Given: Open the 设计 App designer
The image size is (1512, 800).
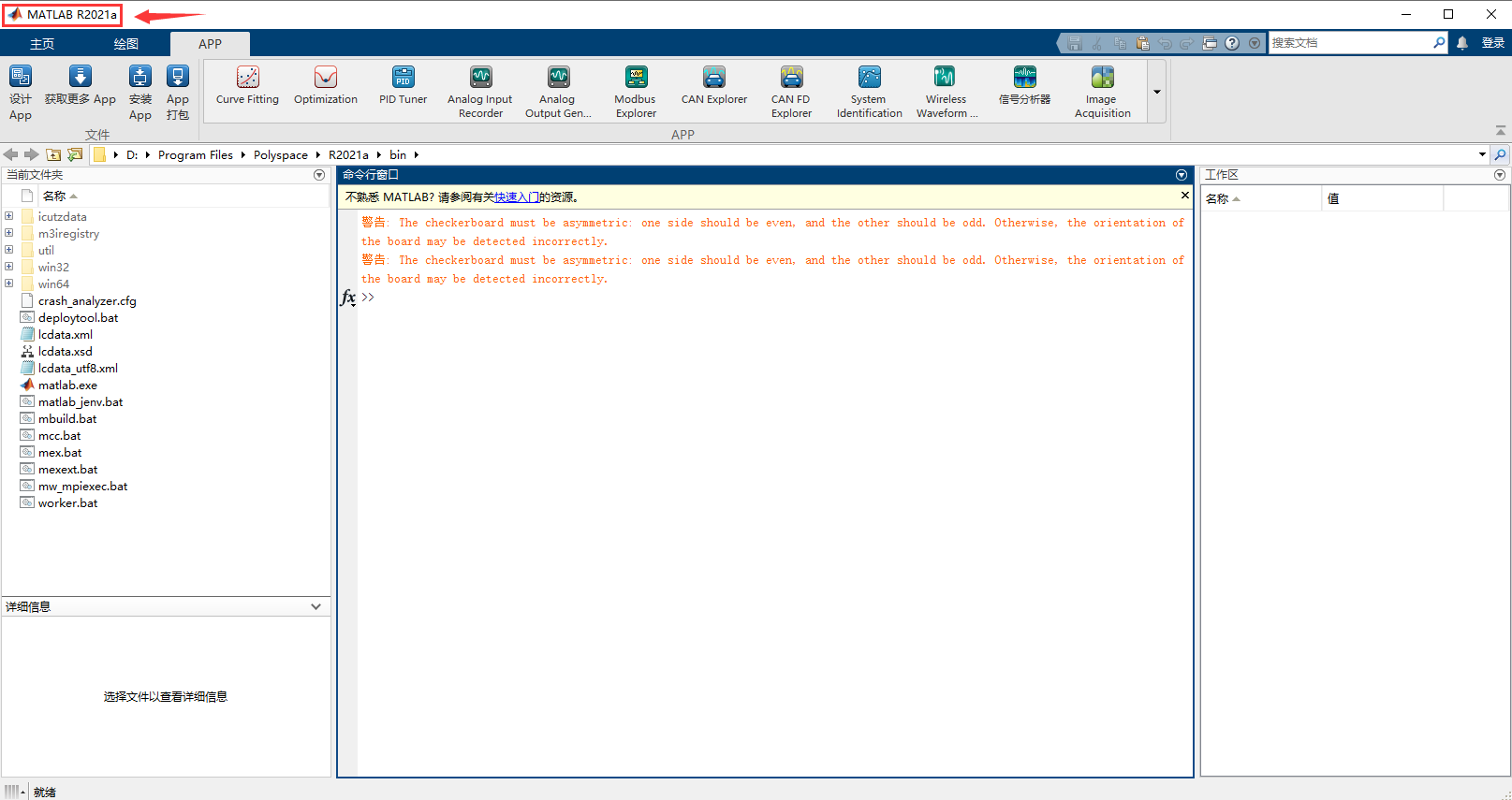Looking at the screenshot, I should click(21, 92).
